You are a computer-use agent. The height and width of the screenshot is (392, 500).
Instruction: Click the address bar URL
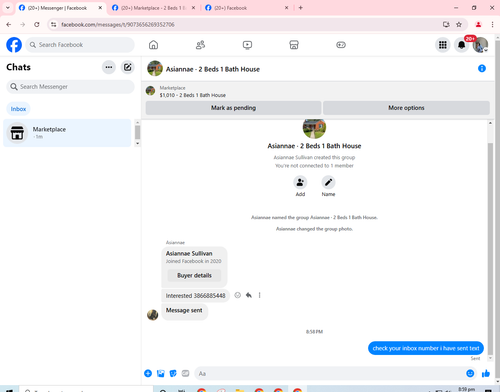[x=118, y=24]
